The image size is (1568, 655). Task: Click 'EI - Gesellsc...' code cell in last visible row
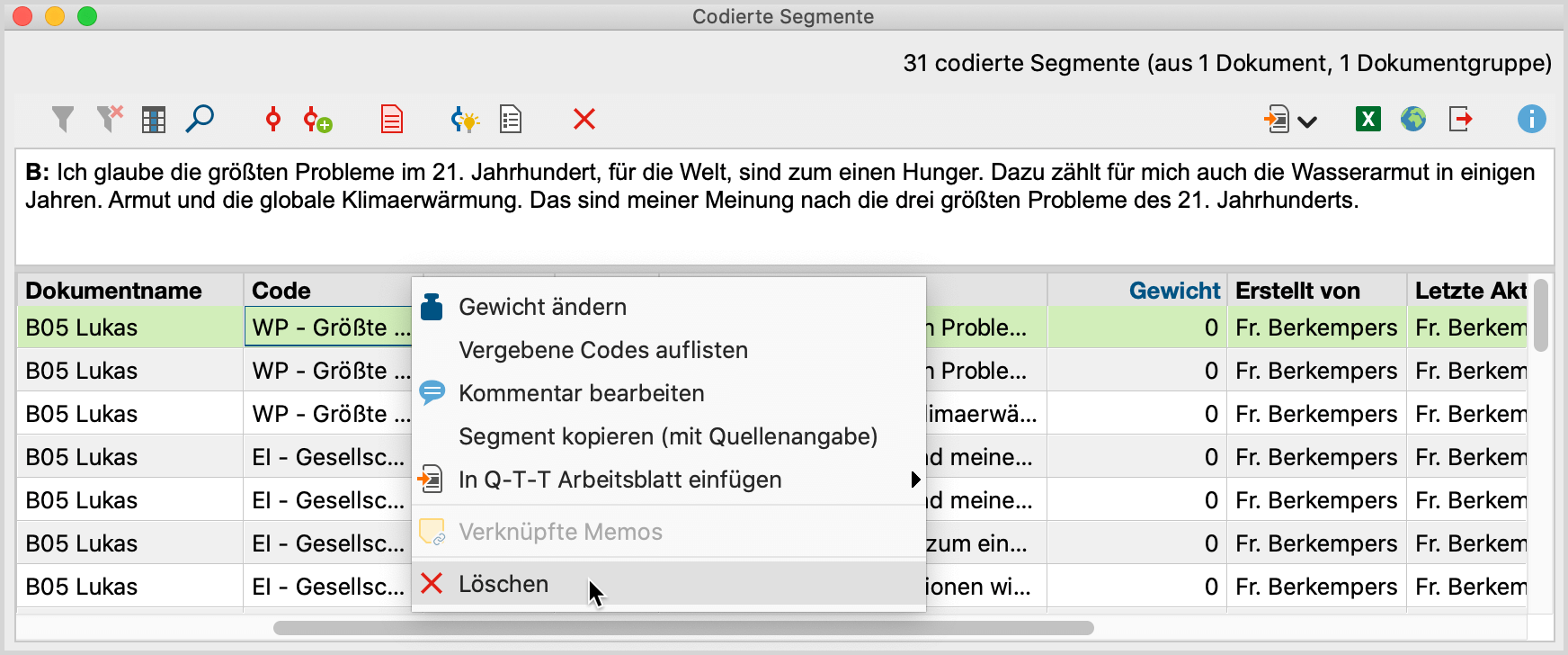pyautogui.click(x=328, y=587)
